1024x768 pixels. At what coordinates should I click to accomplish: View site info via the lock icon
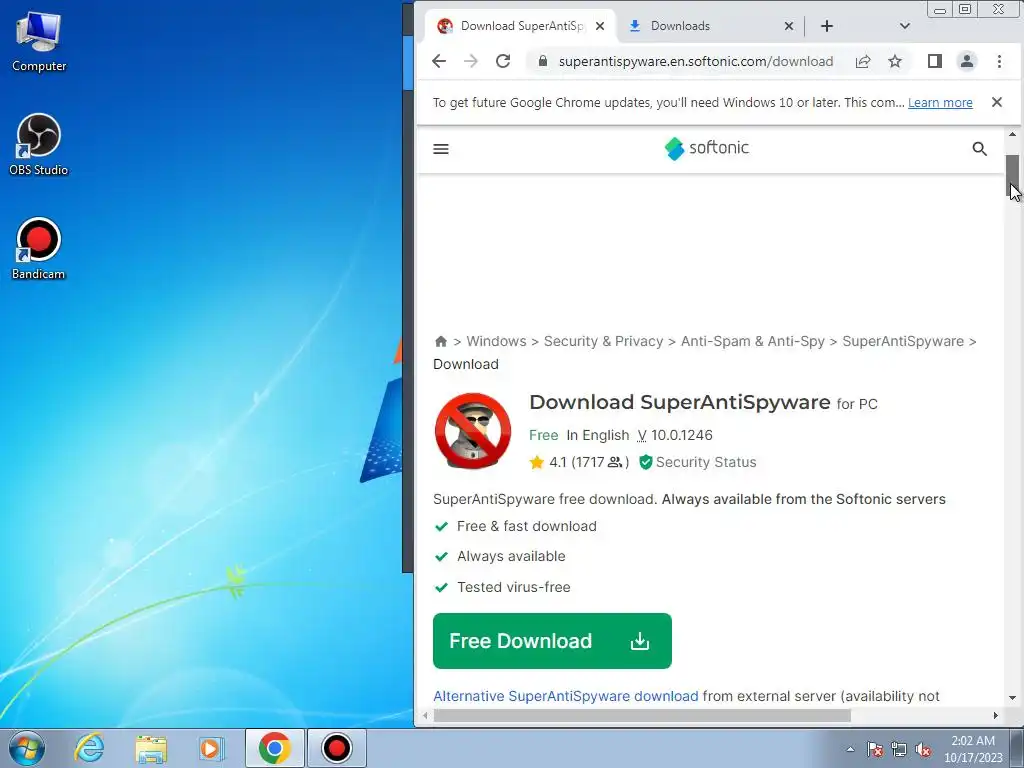pos(543,61)
